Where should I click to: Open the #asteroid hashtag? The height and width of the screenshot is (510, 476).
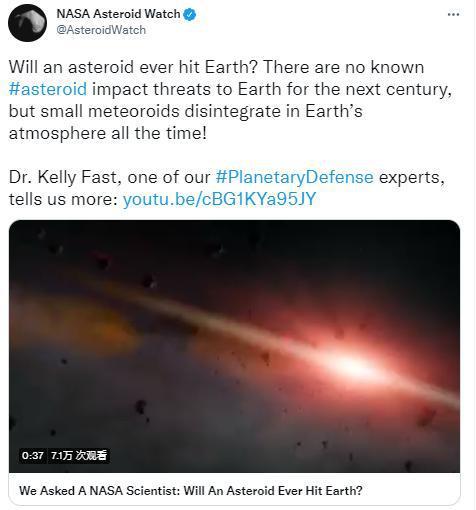click(x=48, y=89)
